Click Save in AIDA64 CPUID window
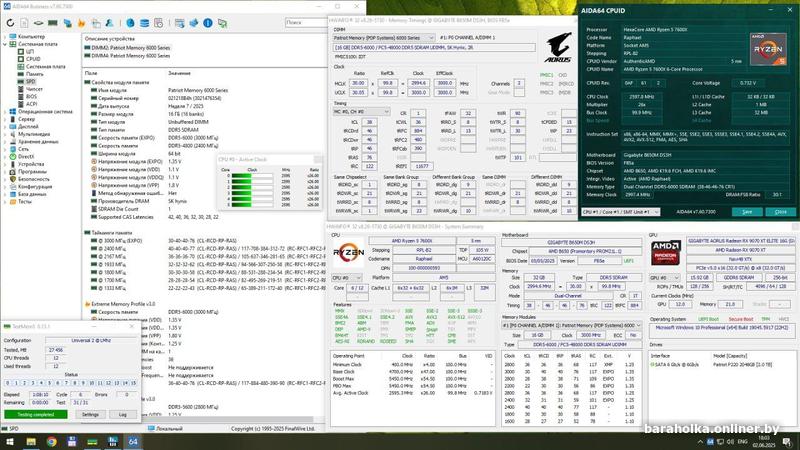Screen dimensions: 800x450 coord(747,212)
